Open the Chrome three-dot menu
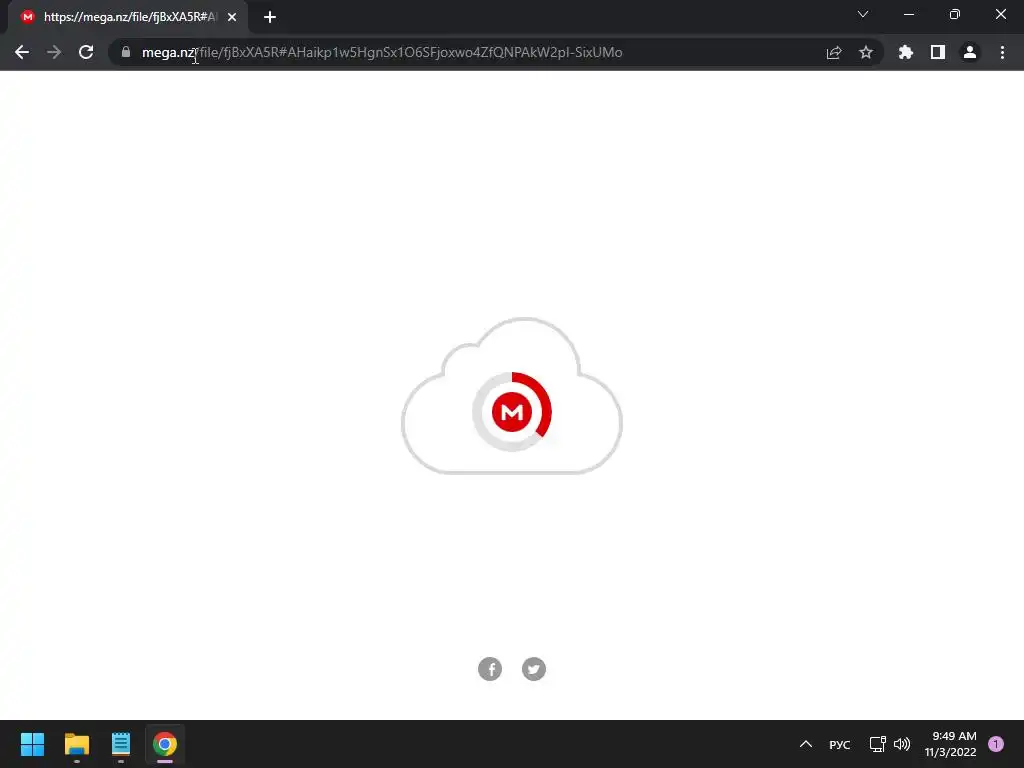The image size is (1024, 768). tap(1002, 52)
